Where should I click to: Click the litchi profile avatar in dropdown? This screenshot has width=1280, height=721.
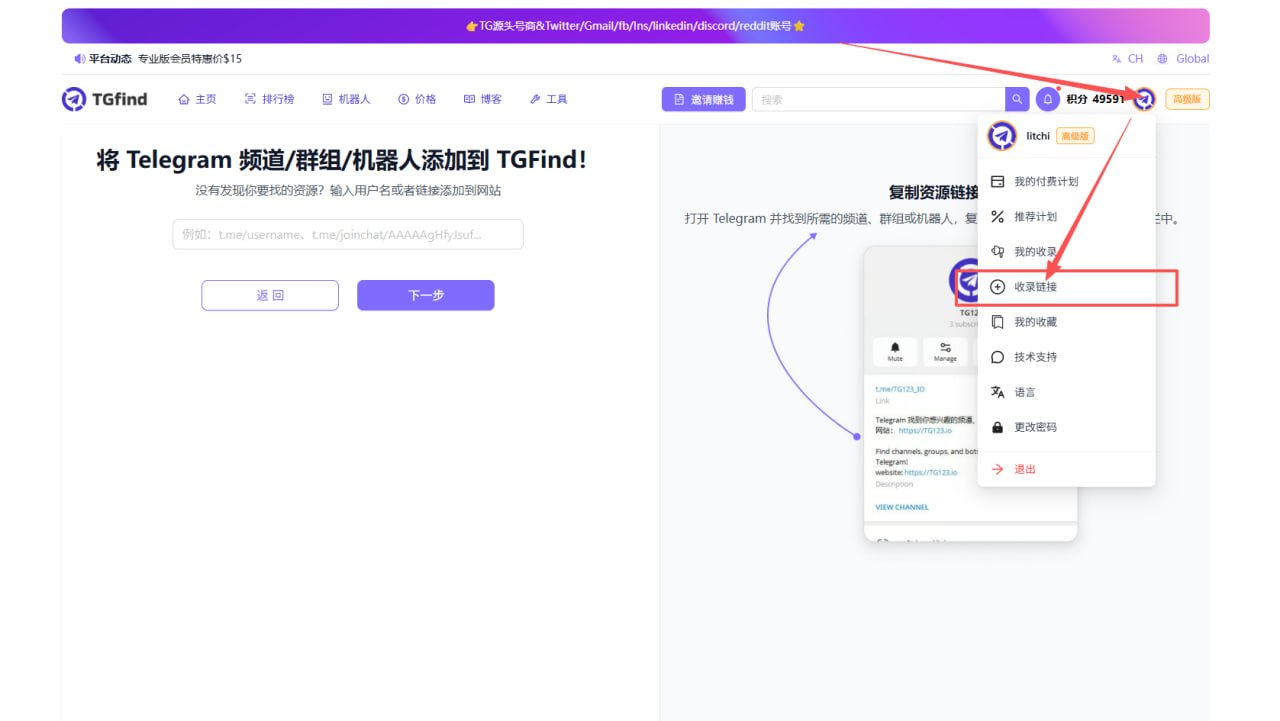(1002, 136)
